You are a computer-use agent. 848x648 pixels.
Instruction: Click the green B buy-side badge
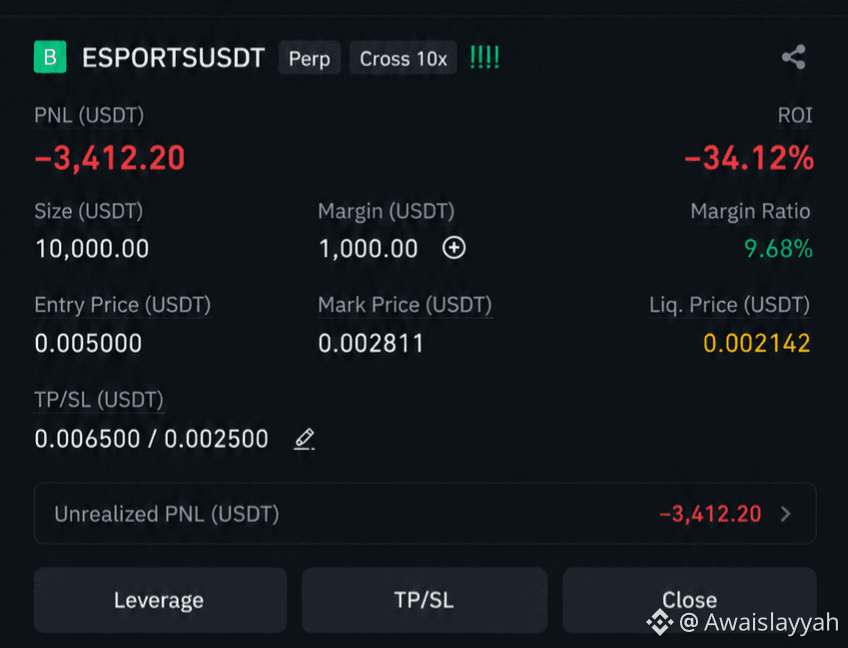pyautogui.click(x=50, y=57)
